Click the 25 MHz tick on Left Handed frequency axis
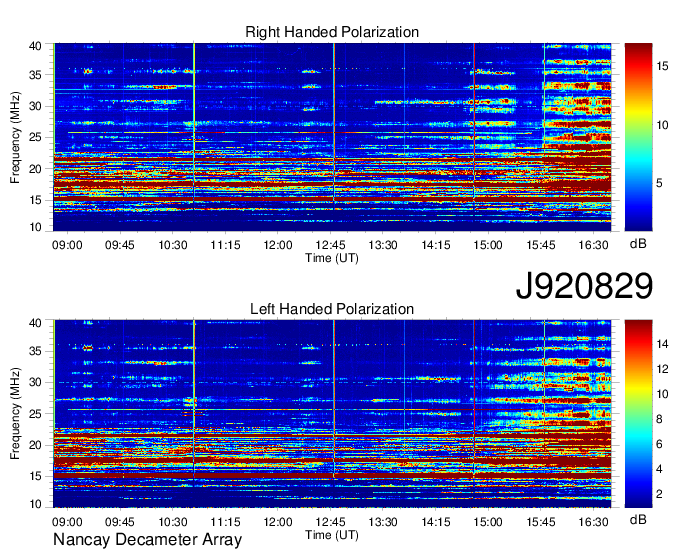 [x=36, y=414]
